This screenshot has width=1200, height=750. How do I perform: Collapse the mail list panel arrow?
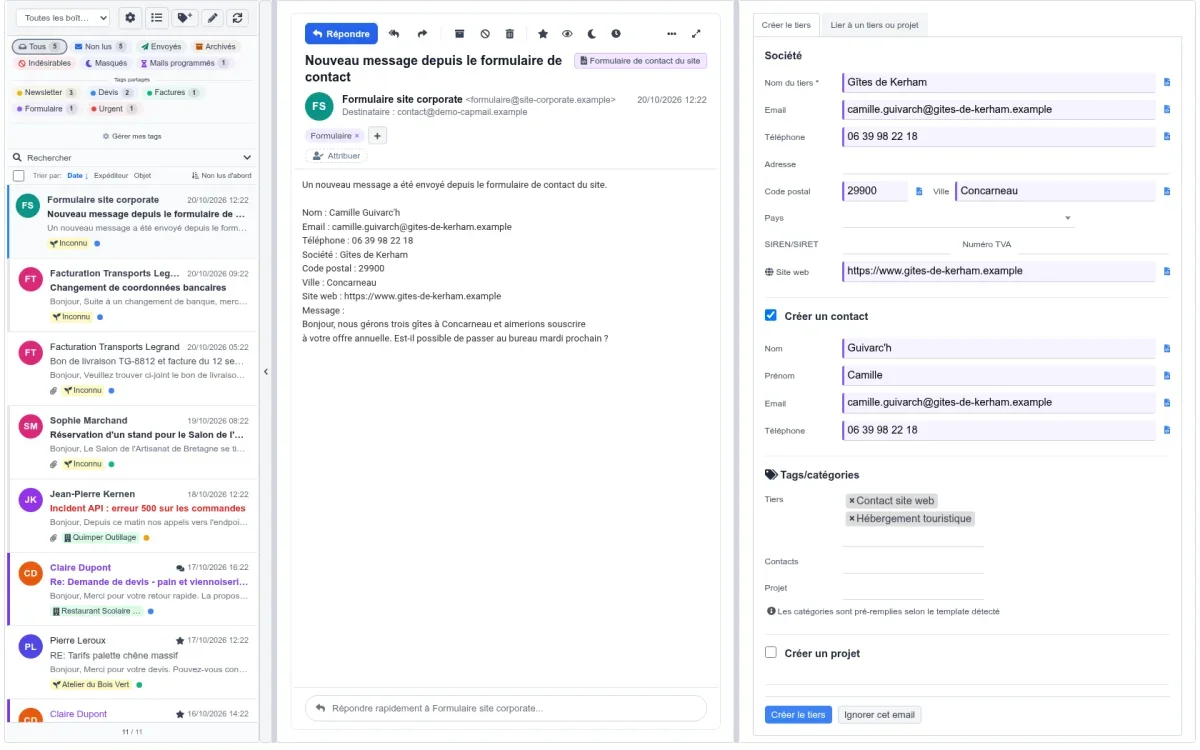click(x=266, y=371)
